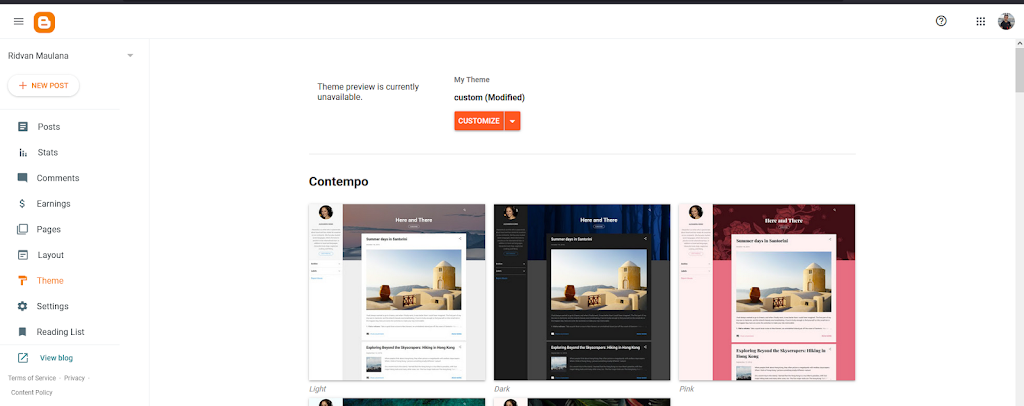Click the Stats bar chart icon
This screenshot has width=1024, height=406.
(23, 152)
